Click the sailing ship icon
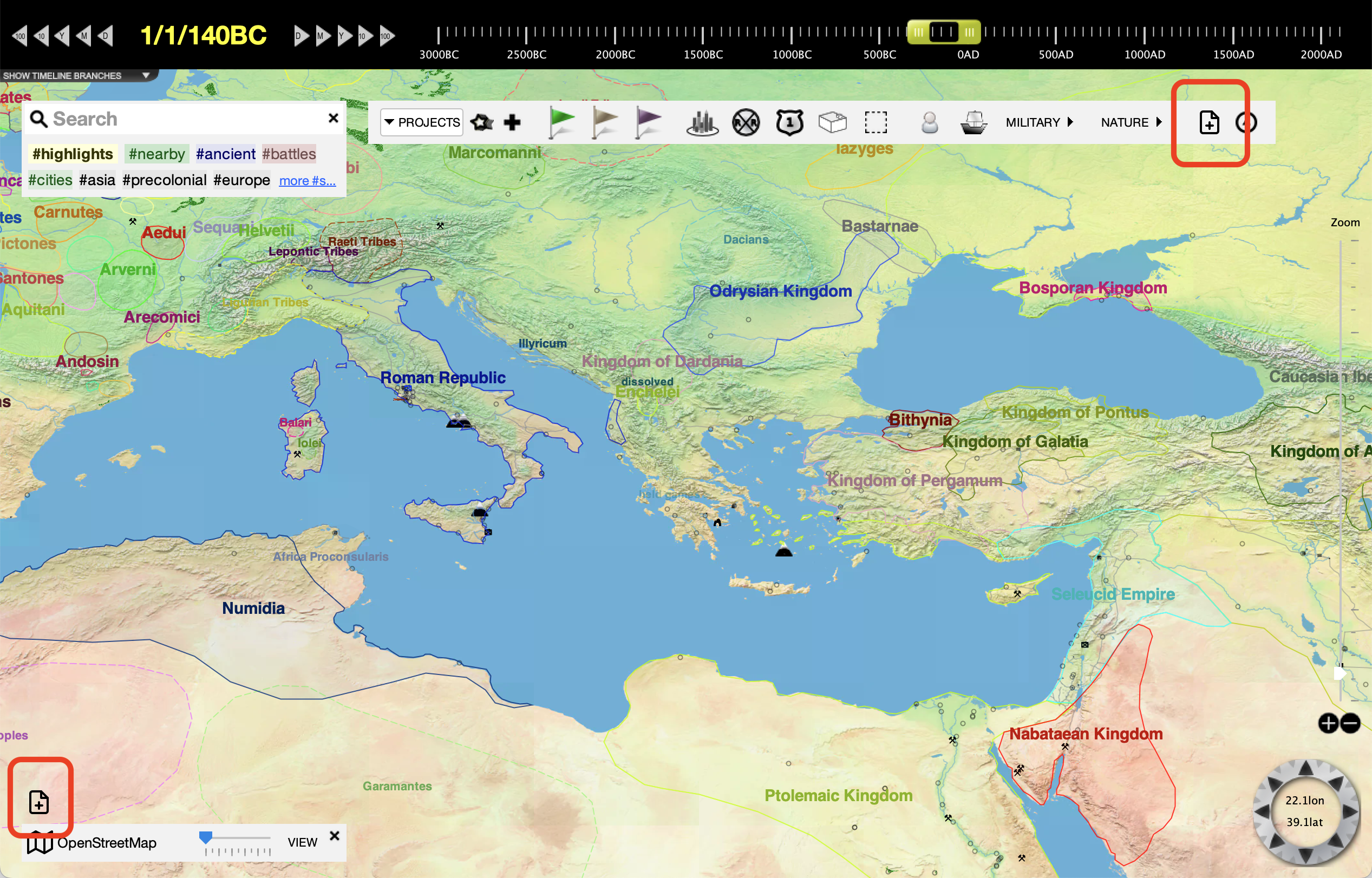The height and width of the screenshot is (878, 1372). tap(974, 122)
